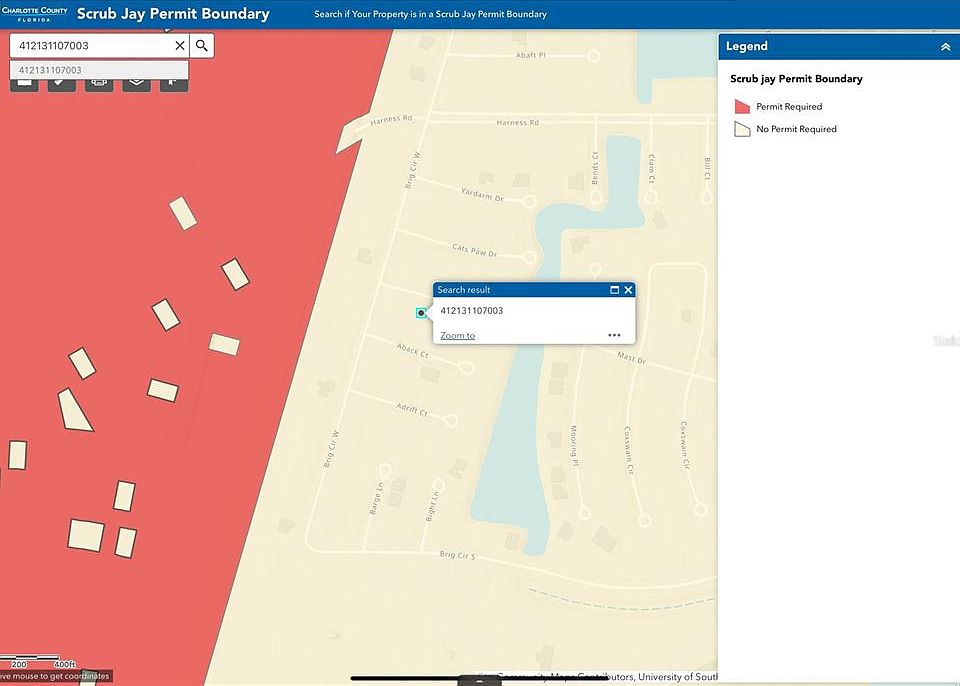
Task: Click the Charlotte County Florida logo
Action: coord(34,13)
